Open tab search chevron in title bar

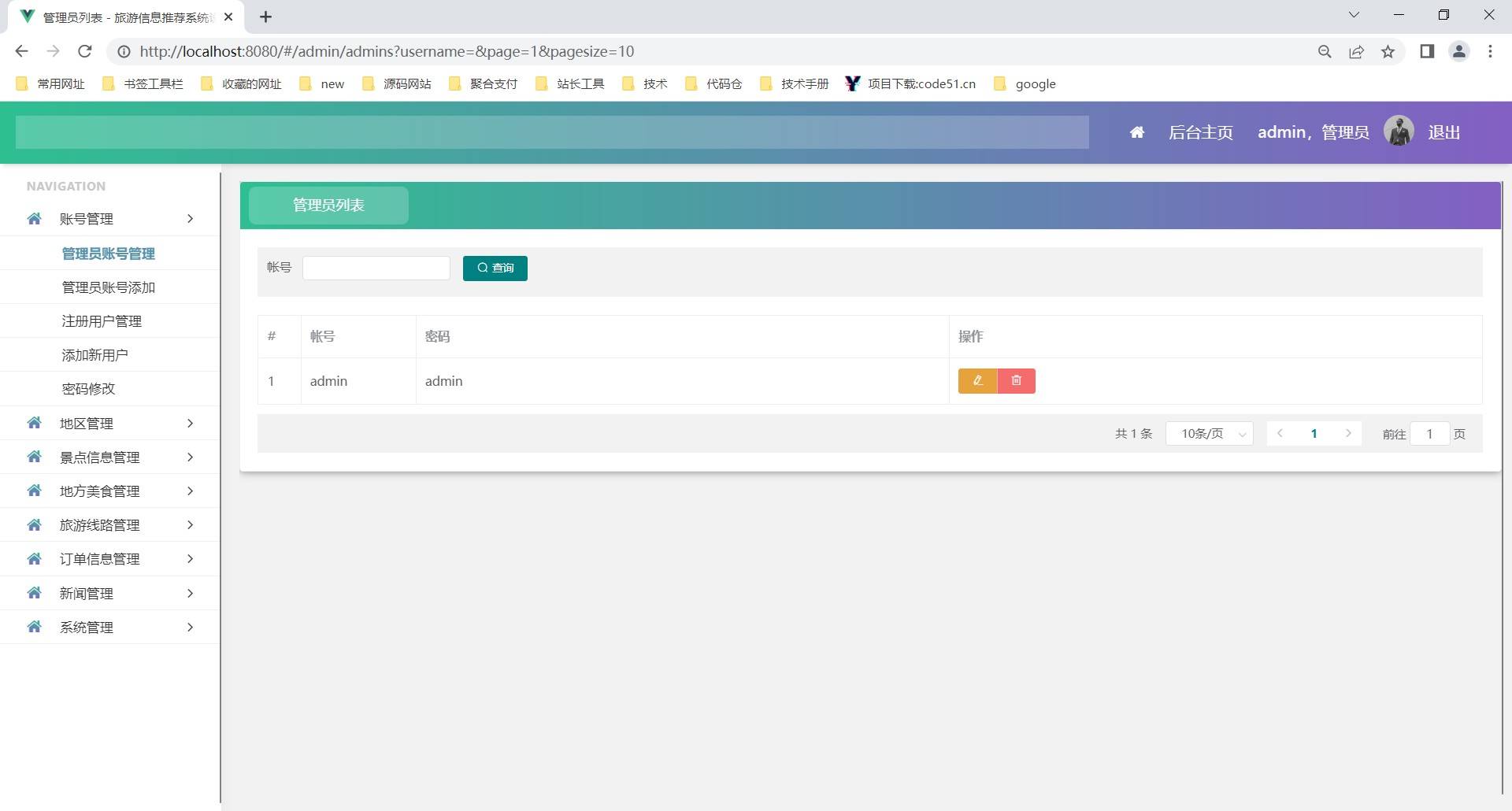[x=1354, y=15]
